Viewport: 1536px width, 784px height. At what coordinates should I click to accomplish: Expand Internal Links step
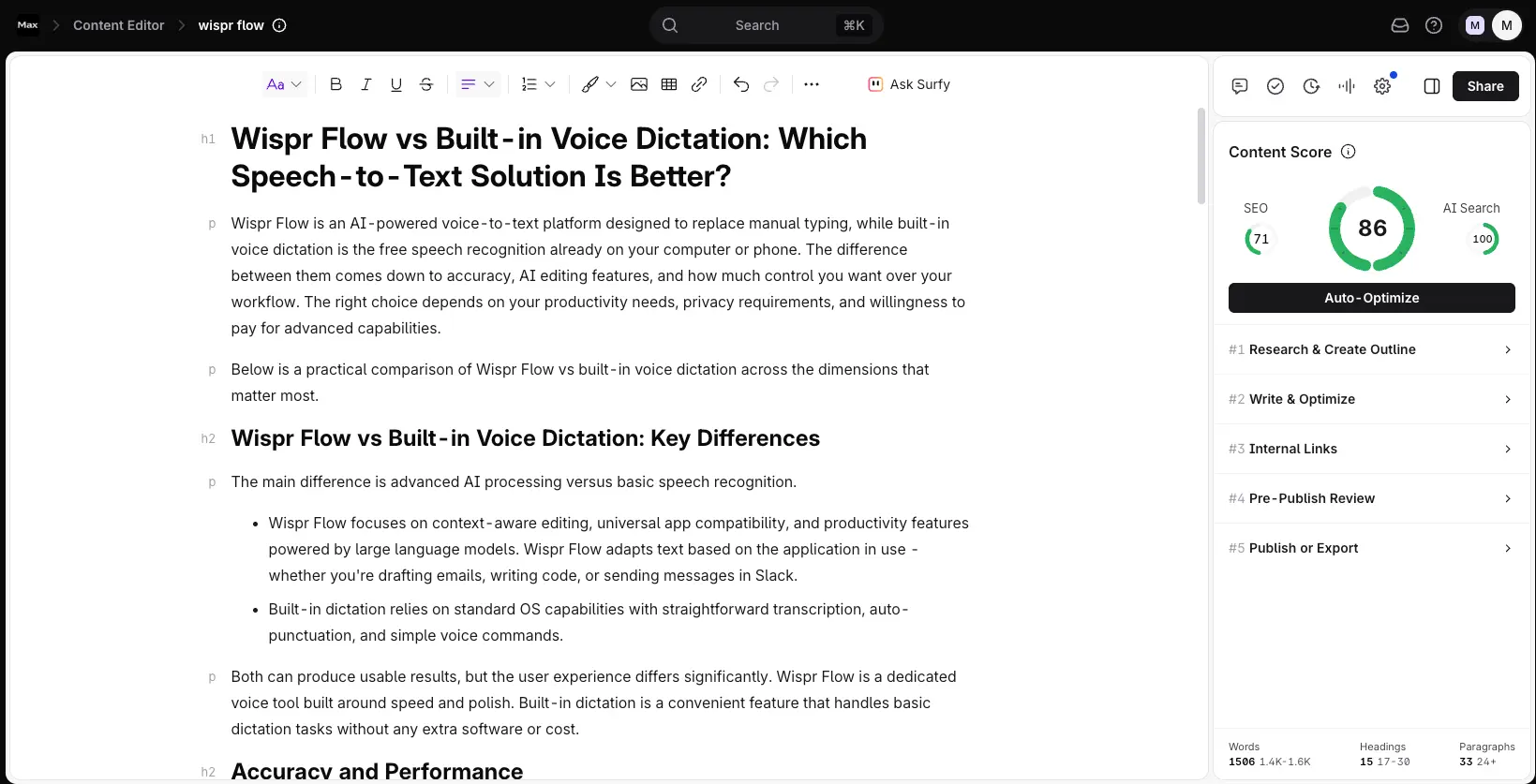pyautogui.click(x=1372, y=449)
